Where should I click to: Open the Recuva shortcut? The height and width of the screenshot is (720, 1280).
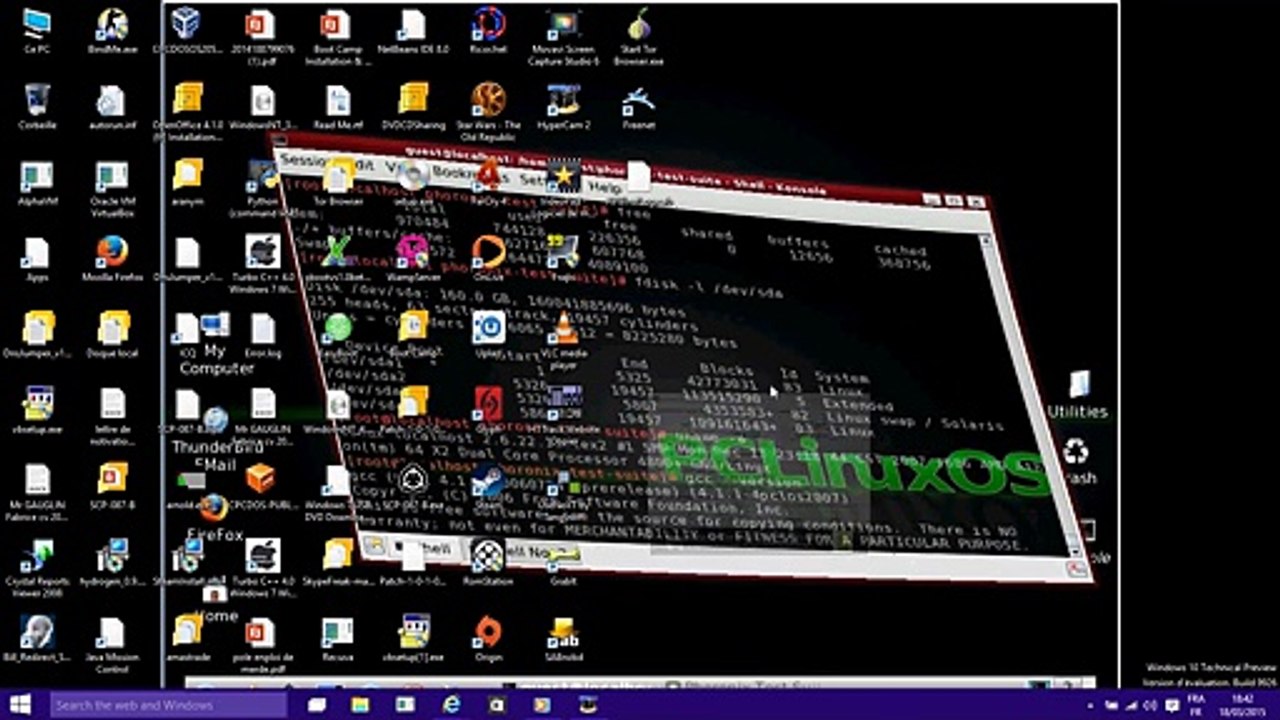tap(337, 638)
